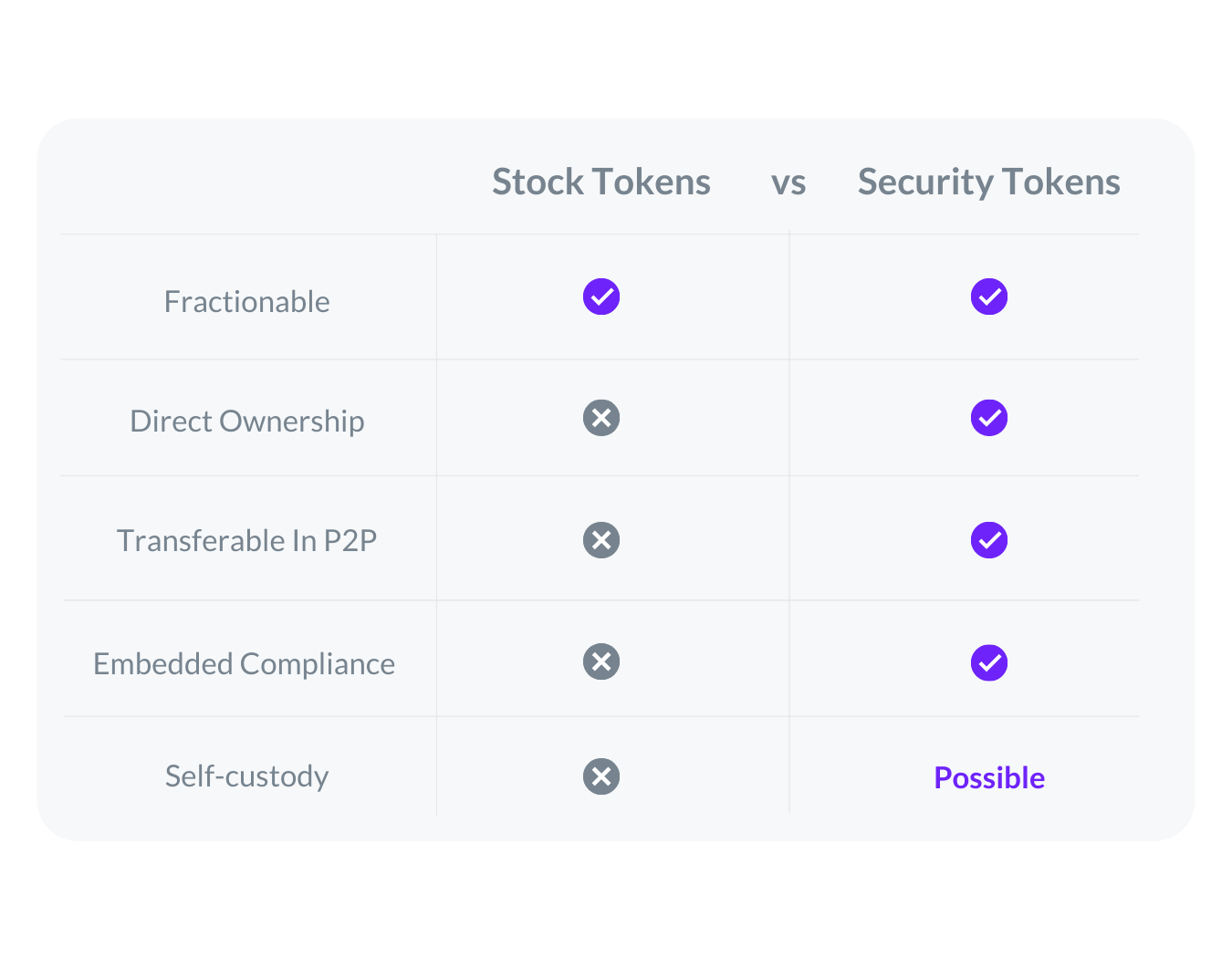Select the Stock Tokens column header
Image resolution: width=1232 pixels, height=958 pixels.
pyautogui.click(x=601, y=182)
